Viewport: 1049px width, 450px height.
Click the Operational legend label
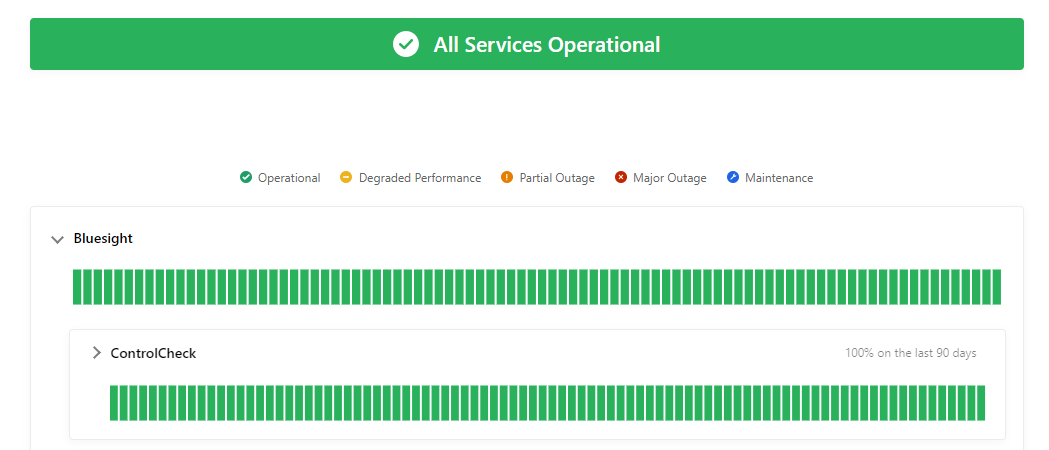point(289,178)
